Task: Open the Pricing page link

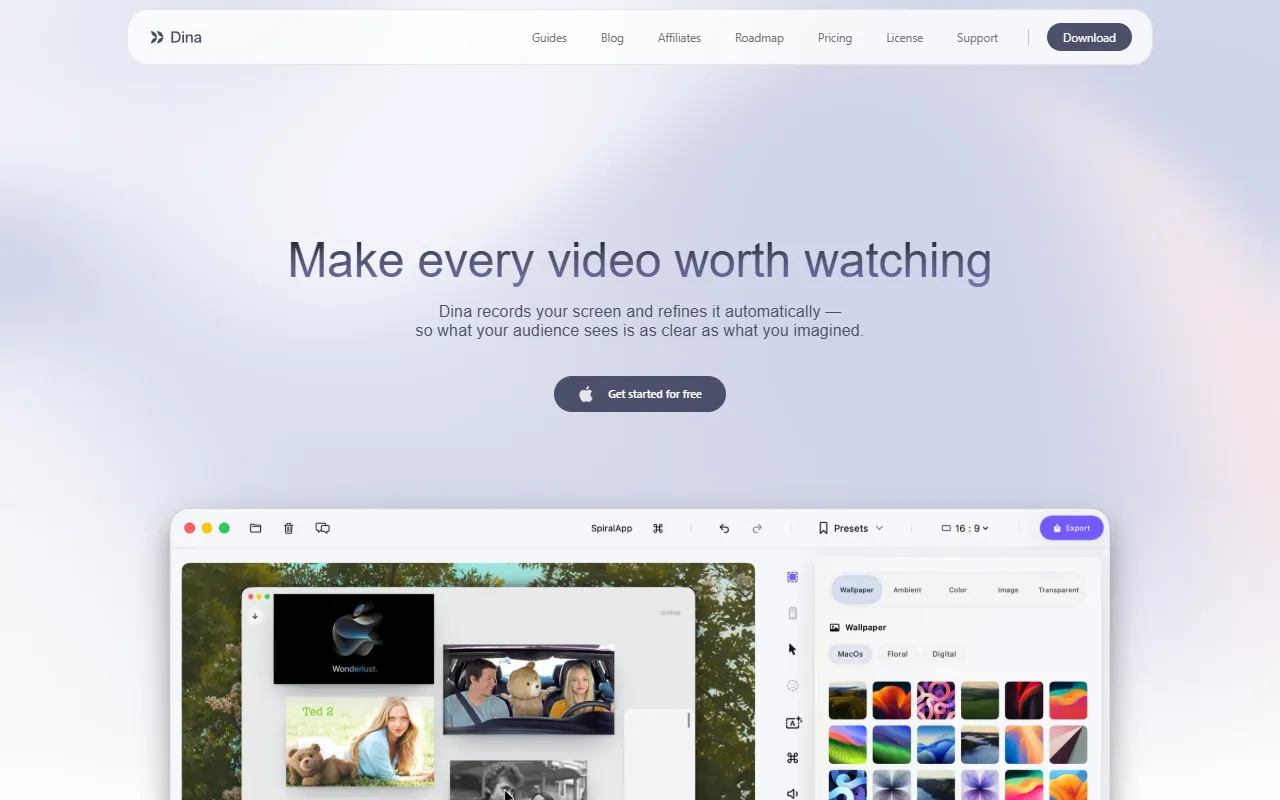Action: pyautogui.click(x=835, y=38)
